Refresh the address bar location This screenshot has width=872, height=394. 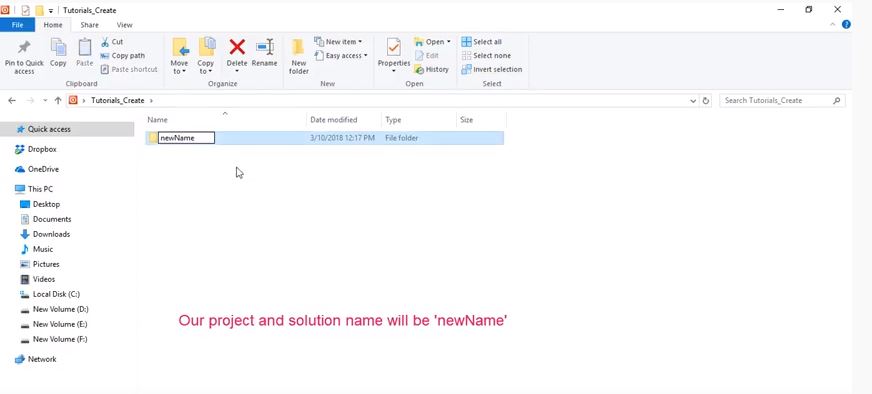[706, 101]
